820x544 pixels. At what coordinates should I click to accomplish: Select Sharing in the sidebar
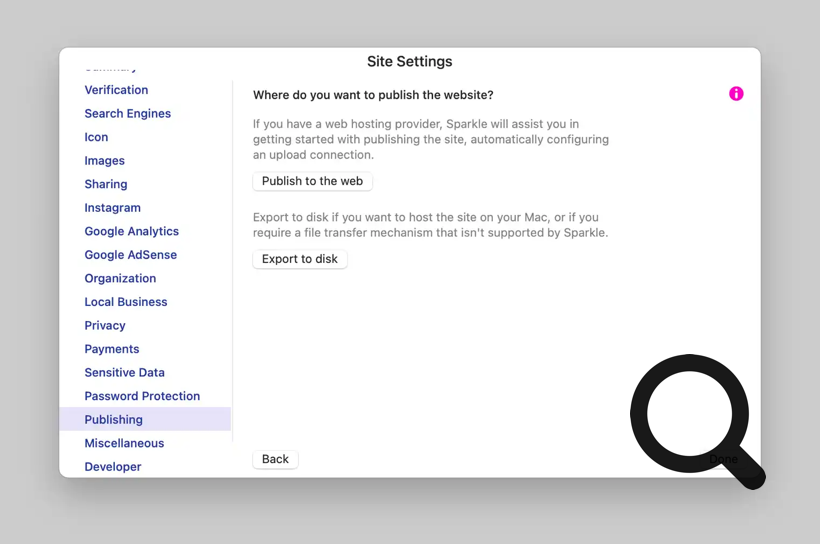tap(105, 184)
